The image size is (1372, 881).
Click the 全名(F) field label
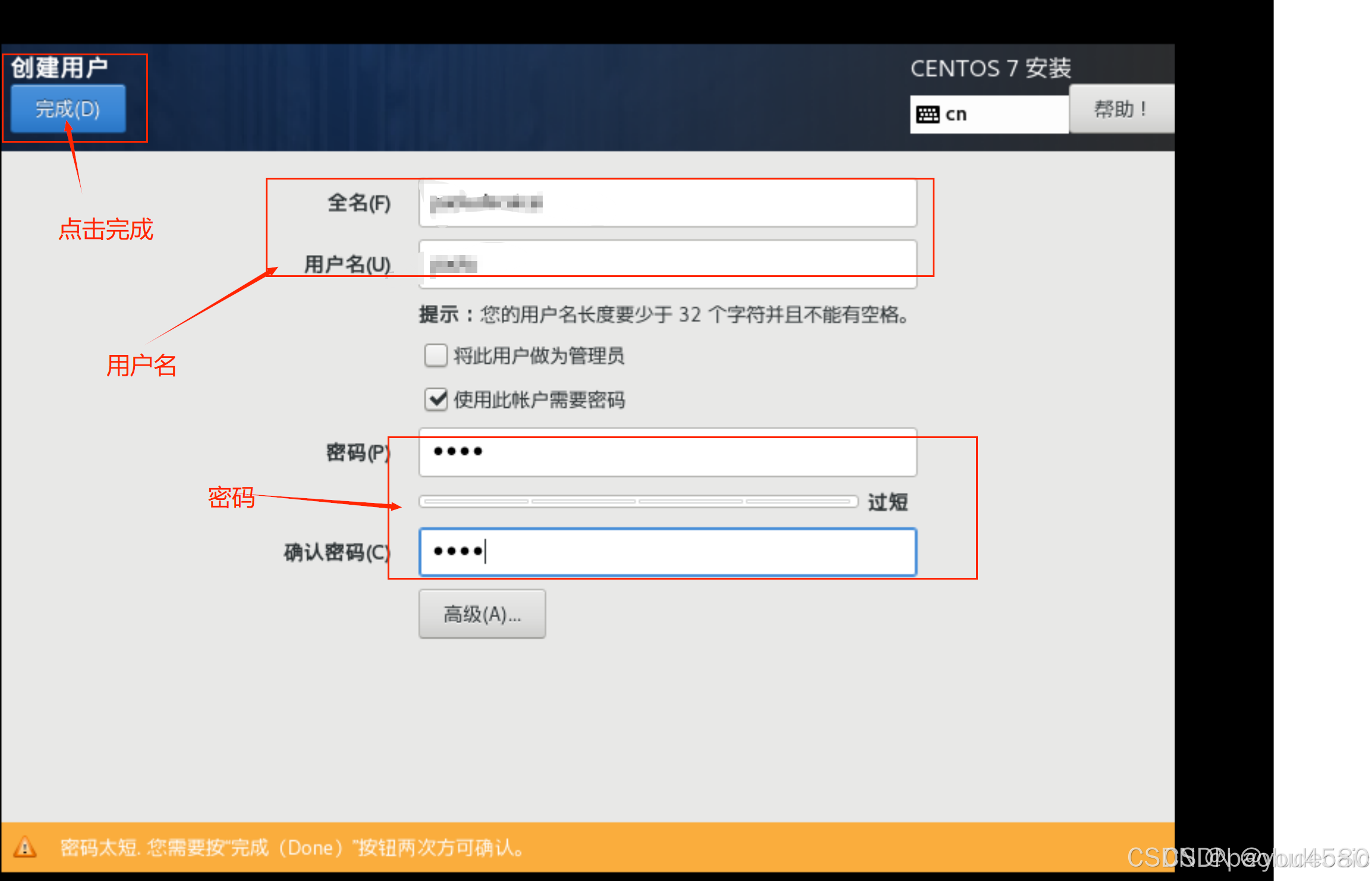click(x=359, y=203)
